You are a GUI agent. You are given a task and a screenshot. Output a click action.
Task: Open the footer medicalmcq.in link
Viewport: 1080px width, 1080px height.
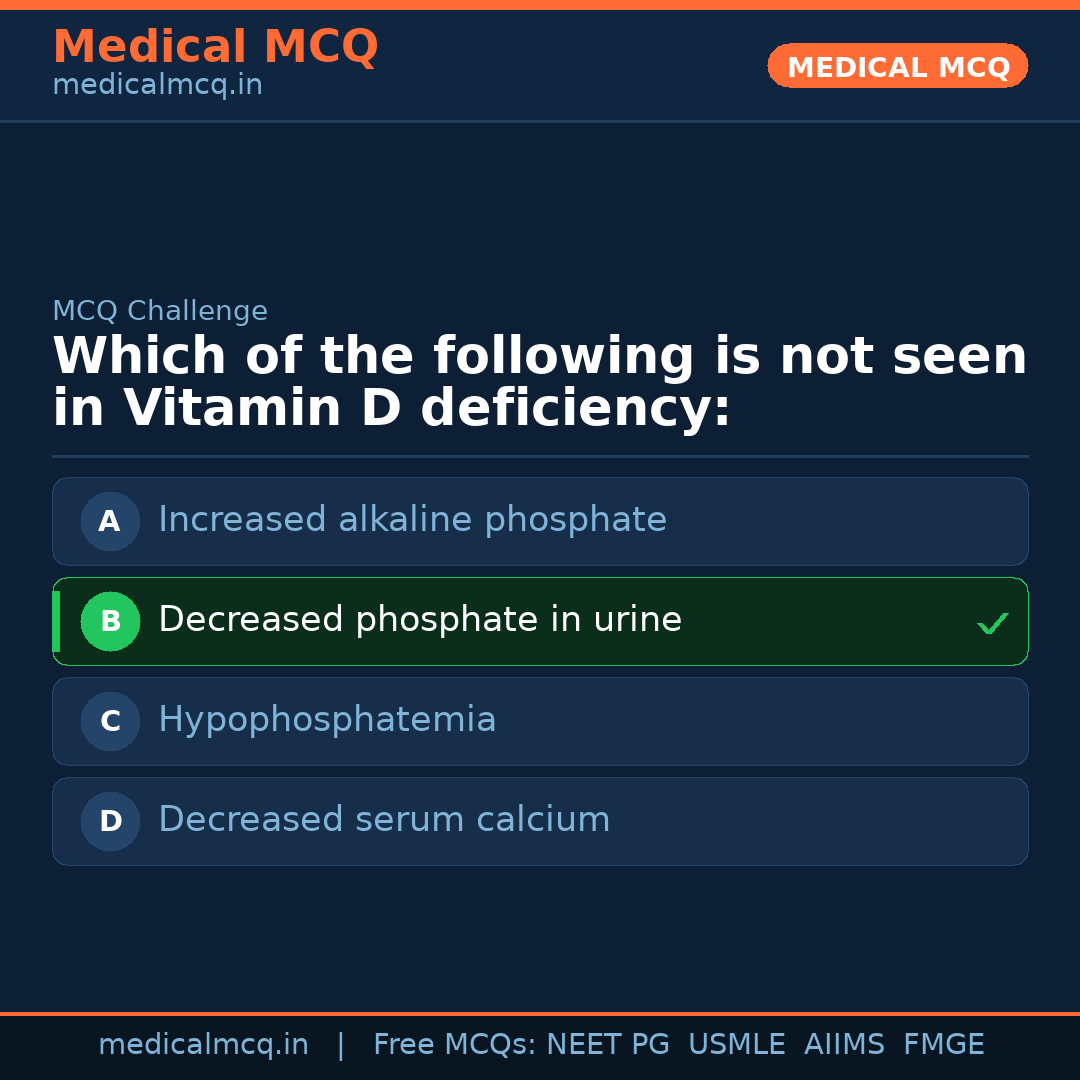click(203, 1045)
